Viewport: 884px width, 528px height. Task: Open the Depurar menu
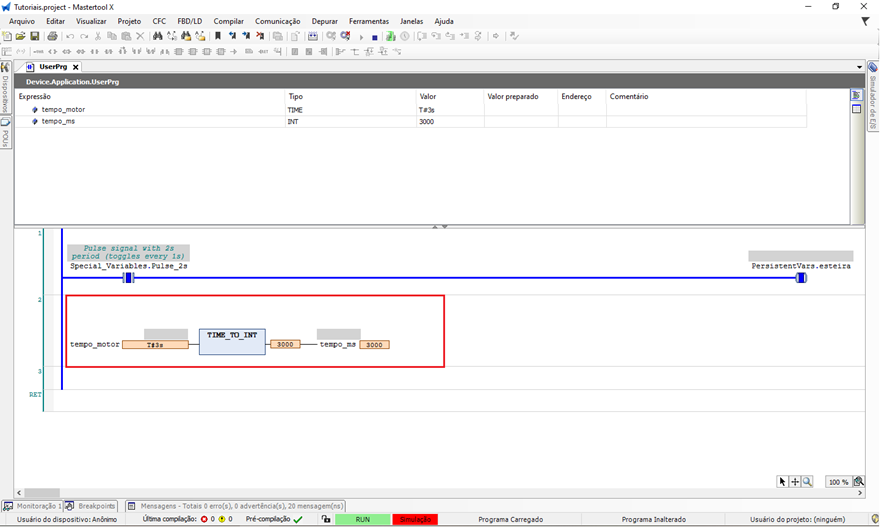tap(324, 21)
